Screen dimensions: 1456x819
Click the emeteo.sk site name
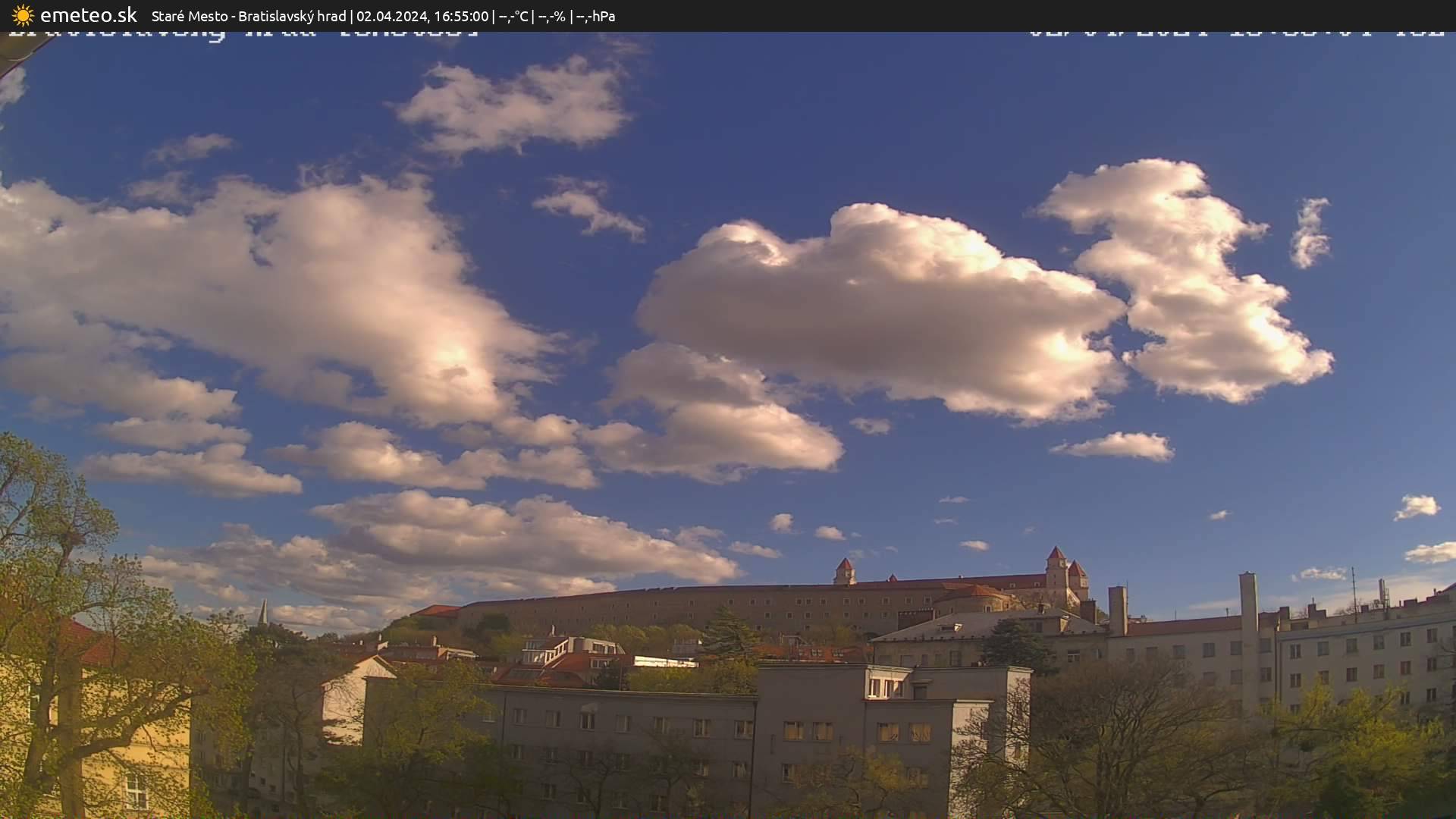tap(88, 15)
